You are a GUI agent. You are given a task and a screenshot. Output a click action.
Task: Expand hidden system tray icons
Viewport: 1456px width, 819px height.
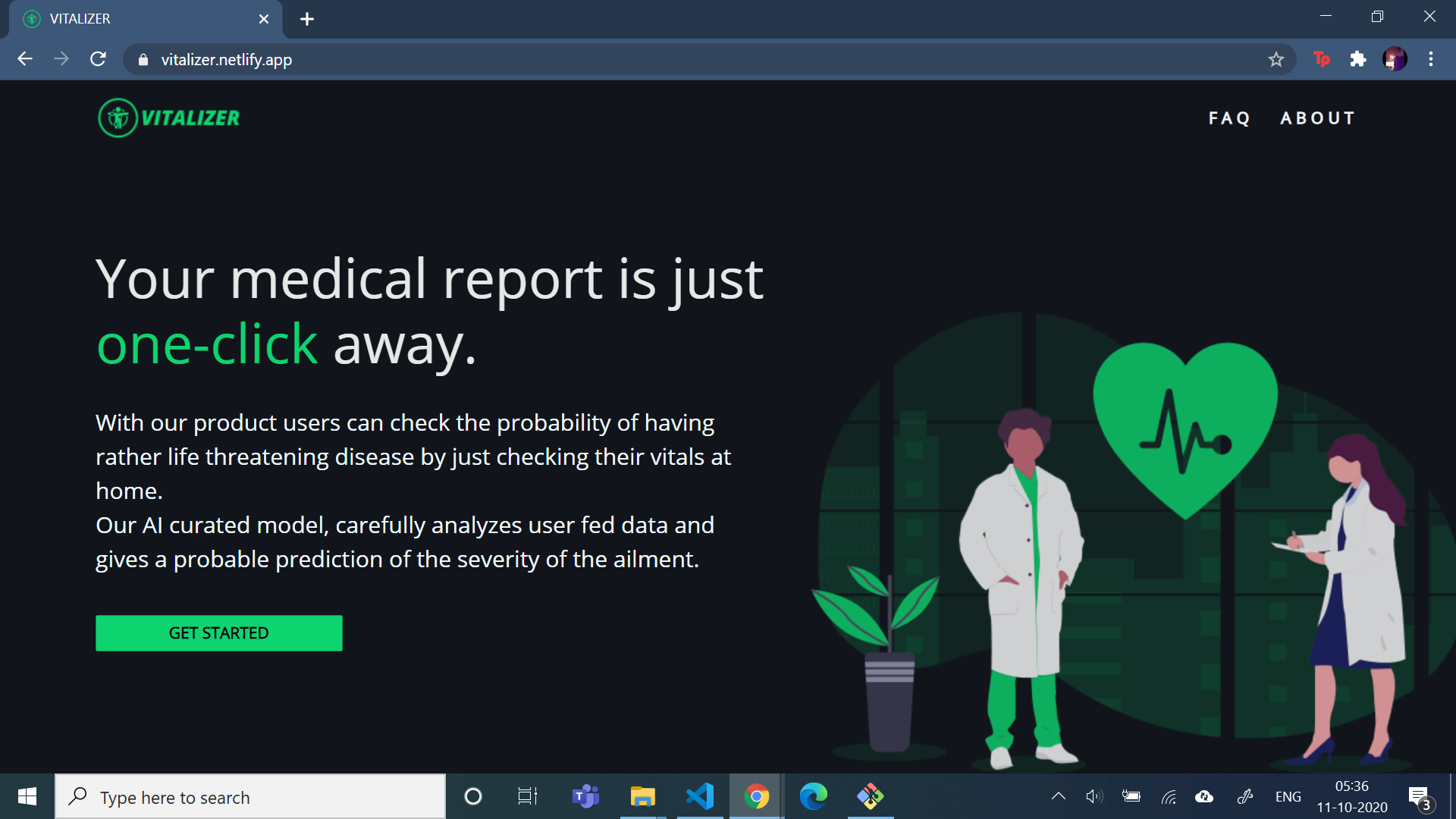(x=1059, y=796)
